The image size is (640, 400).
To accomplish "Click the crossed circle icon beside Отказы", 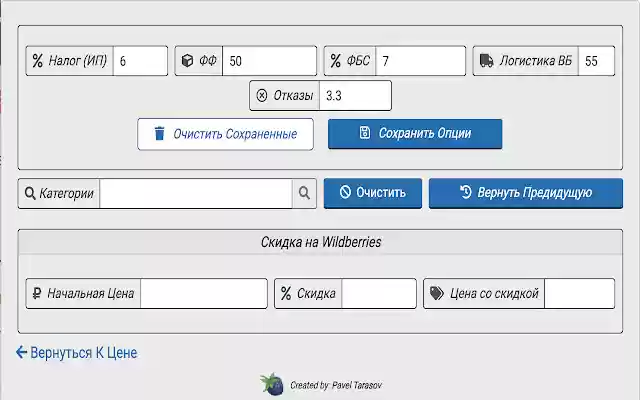I will pos(262,96).
